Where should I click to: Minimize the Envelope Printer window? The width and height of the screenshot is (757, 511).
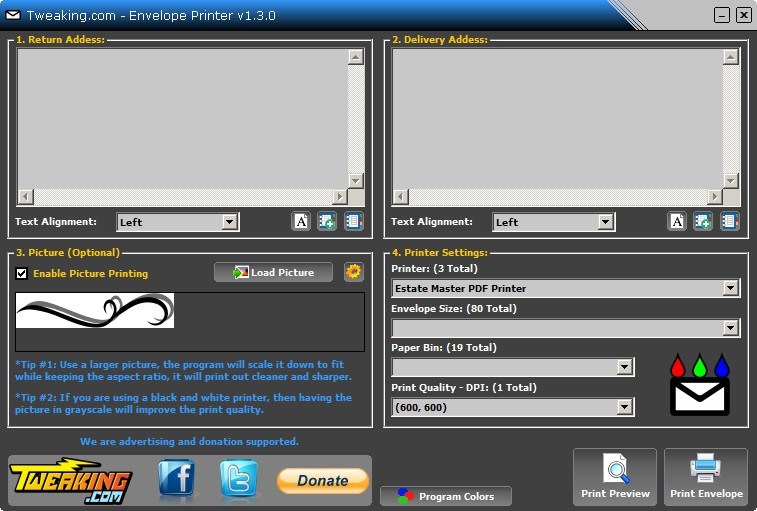click(x=722, y=15)
